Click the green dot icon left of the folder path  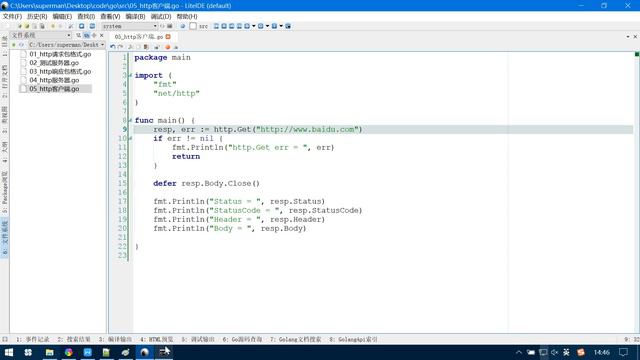(x=13, y=45)
